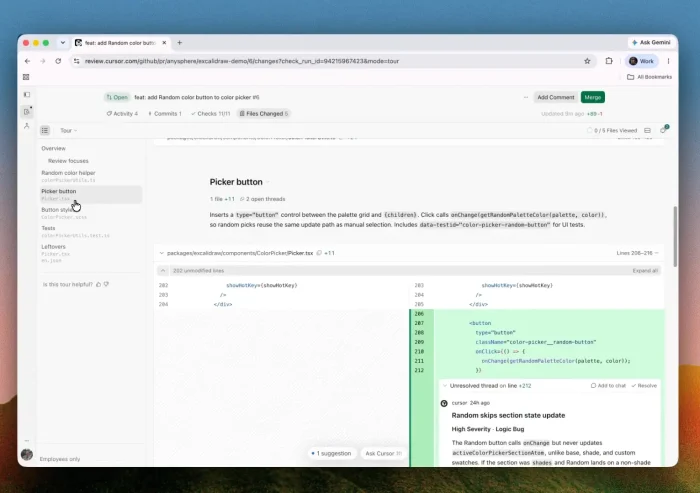The height and width of the screenshot is (493, 700).
Task: Open the Checks 11/11 tab
Action: (x=210, y=114)
